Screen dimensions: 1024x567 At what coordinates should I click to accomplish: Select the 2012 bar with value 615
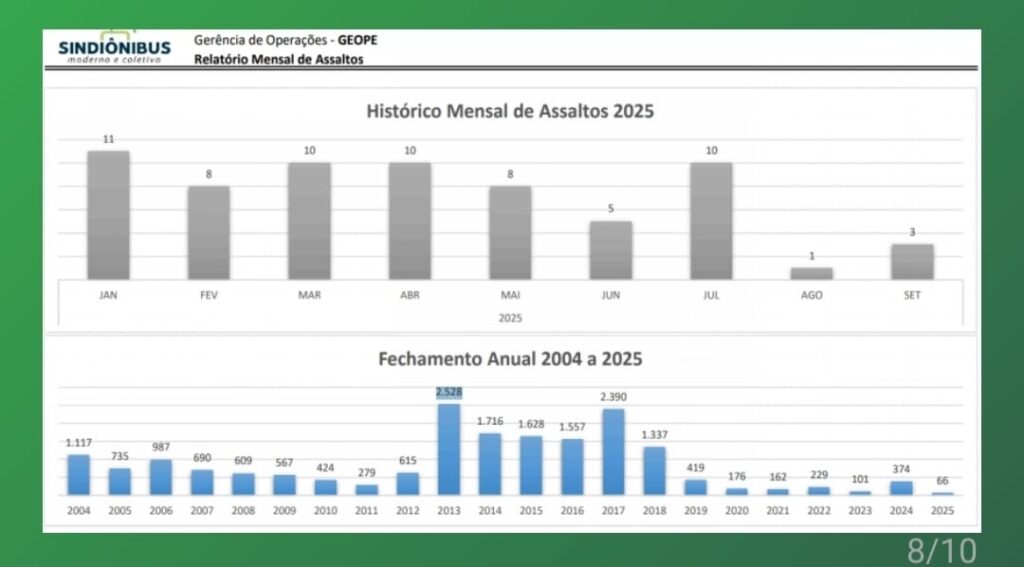[407, 483]
